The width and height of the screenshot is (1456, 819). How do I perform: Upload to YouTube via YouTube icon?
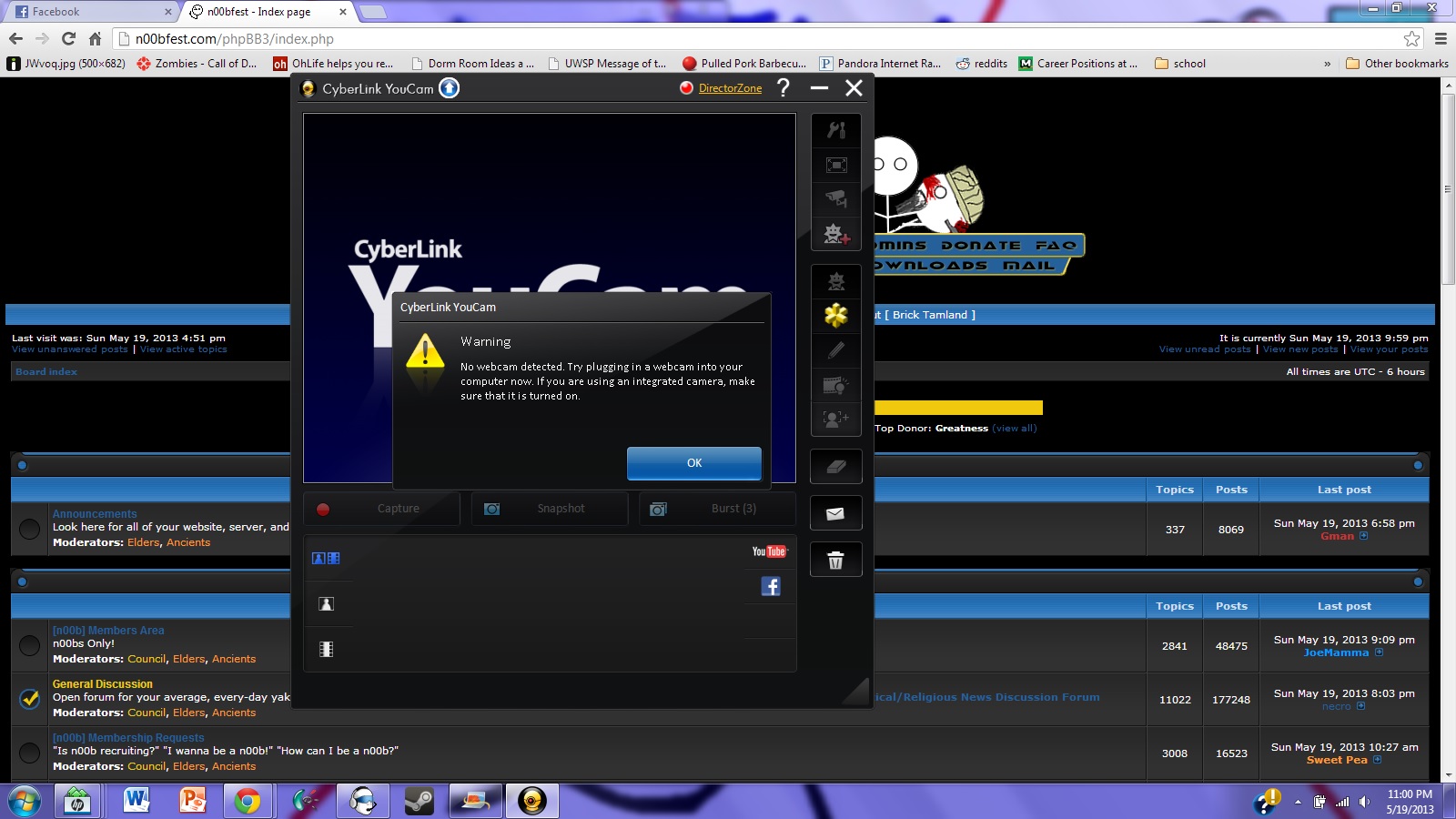769,551
